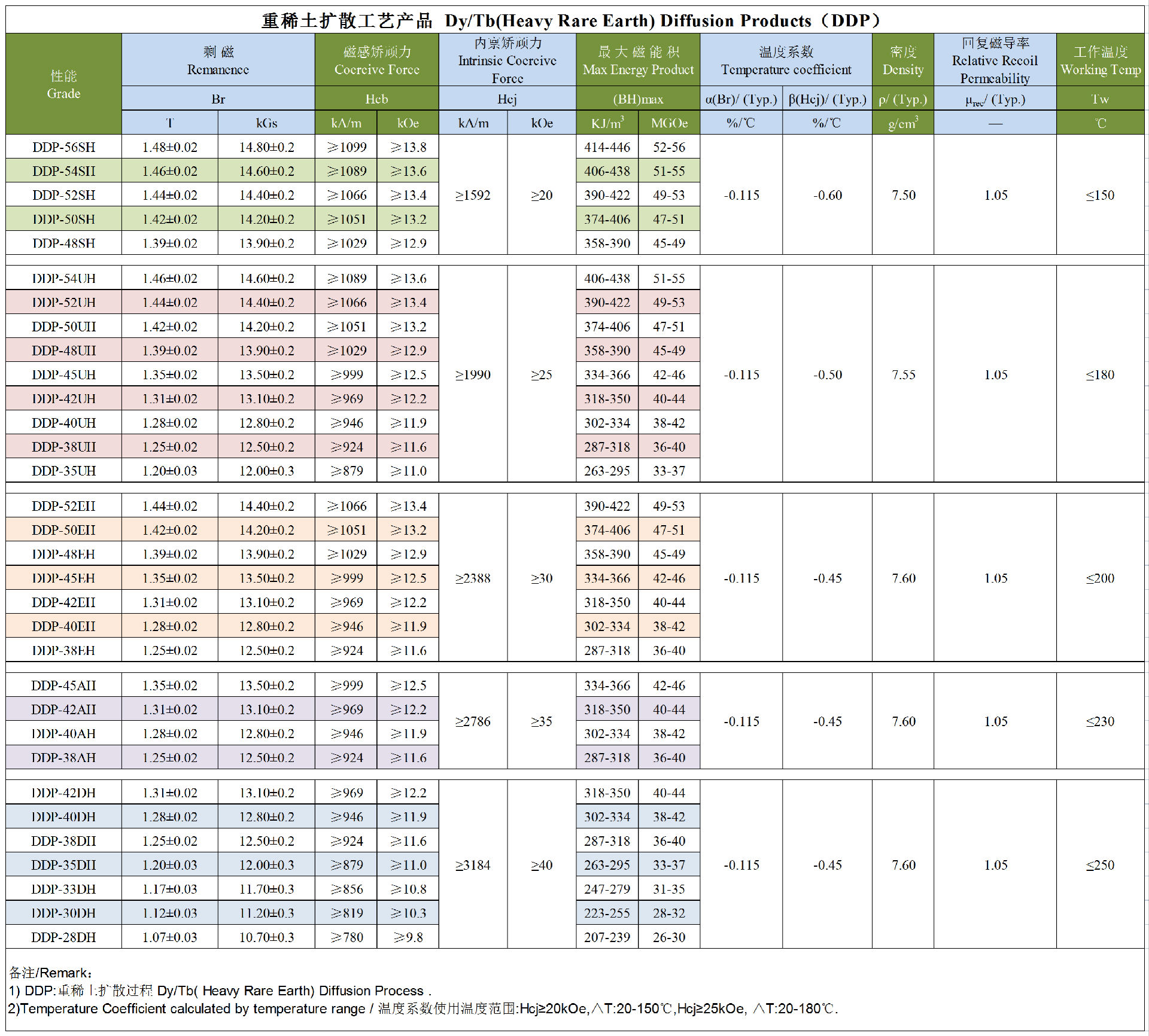Image resolution: width=1149 pixels, height=1036 pixels.
Task: Select the Intrinsic Coercive Force header
Action: coord(507,60)
